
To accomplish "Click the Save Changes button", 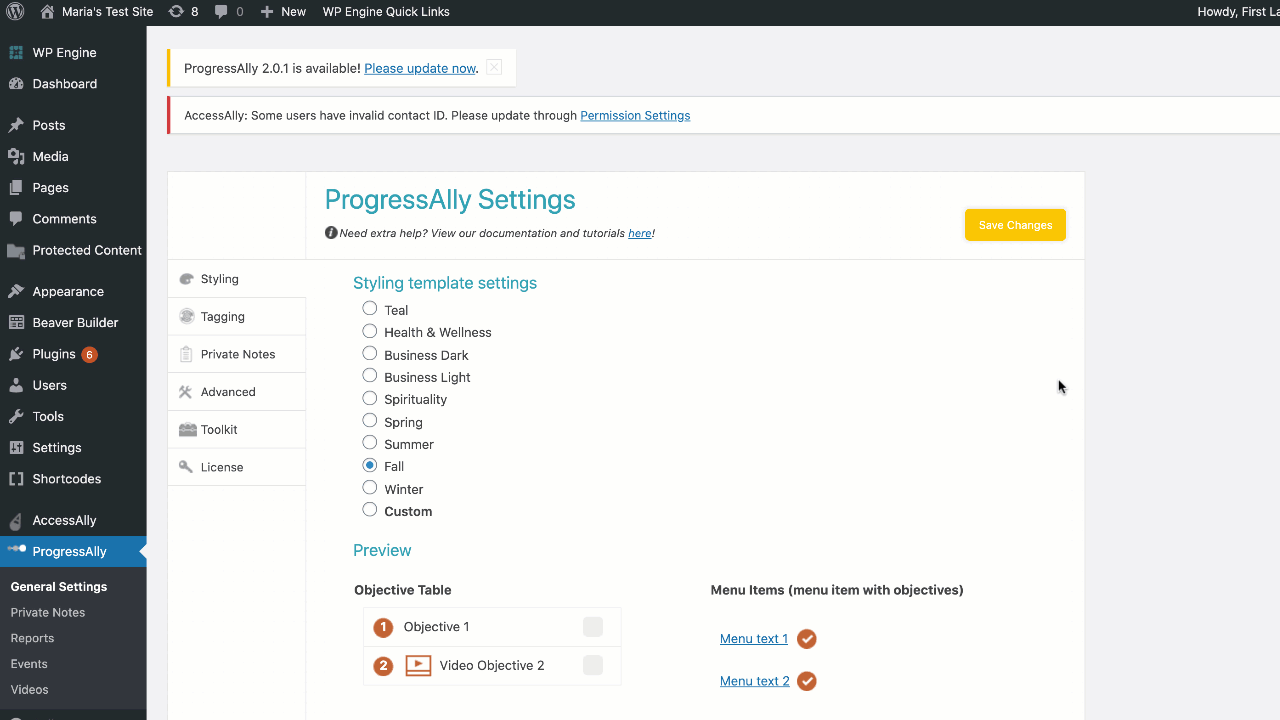I will tap(1015, 225).
